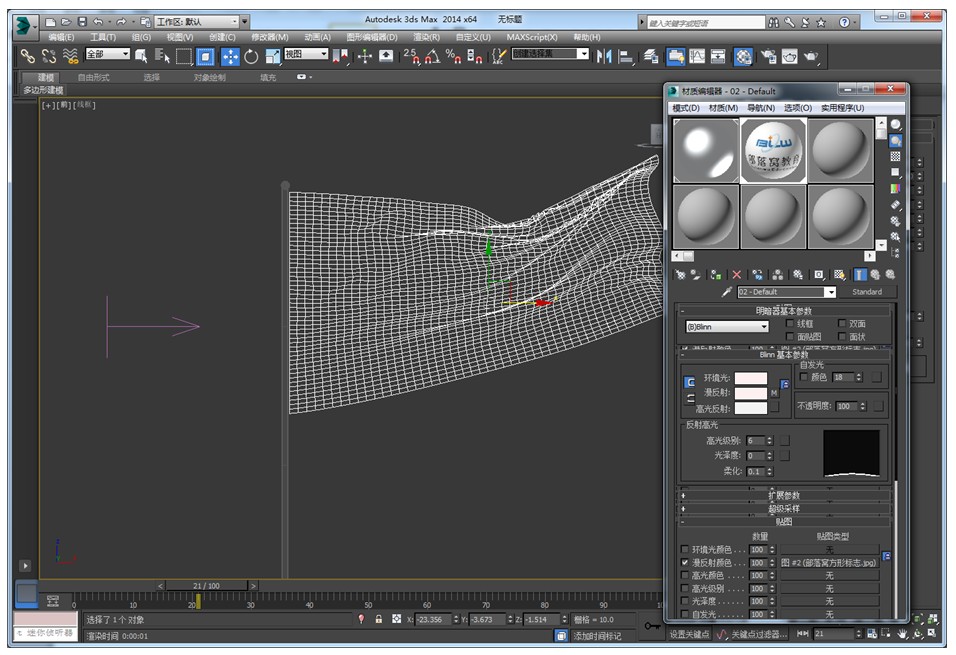The height and width of the screenshot is (655, 956).
Task: Select the Select and Link chain tool
Action: pos(27,56)
